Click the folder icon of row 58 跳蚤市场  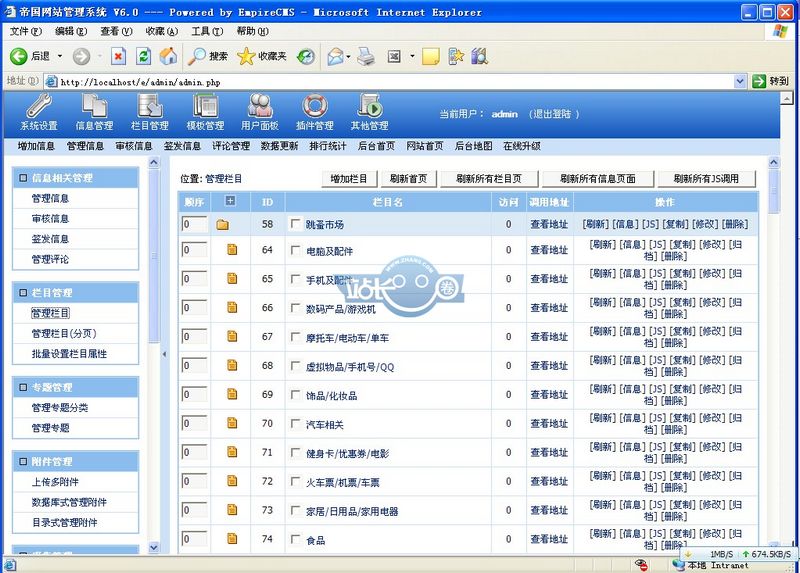pos(222,225)
